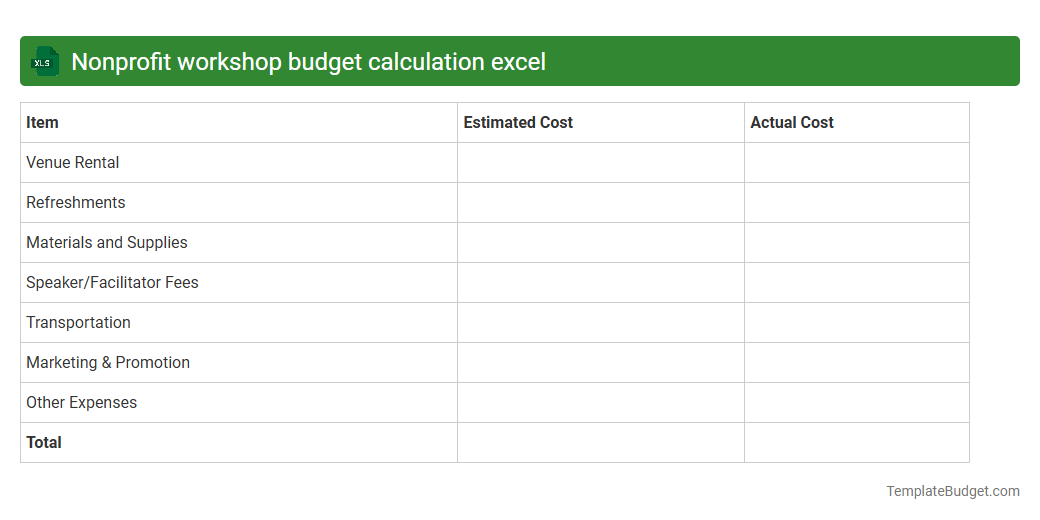Select the 'Total' row label

(x=44, y=442)
